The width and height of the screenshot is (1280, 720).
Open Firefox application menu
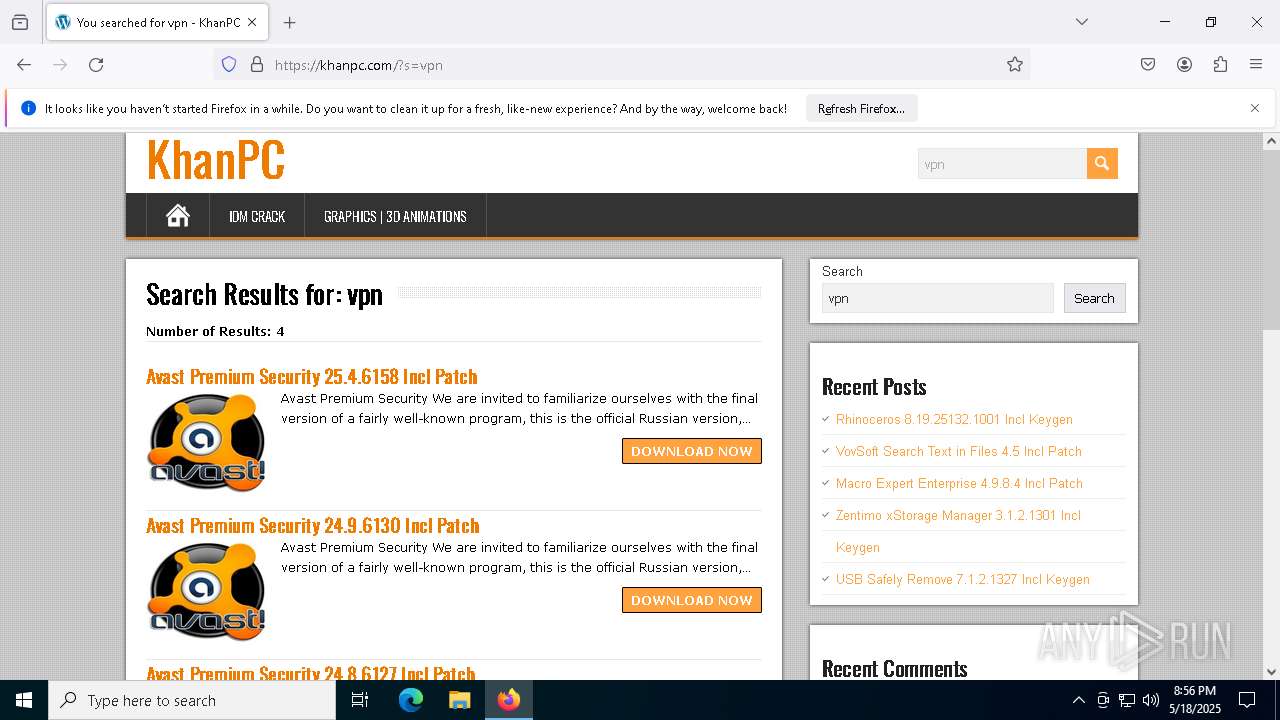pyautogui.click(x=1256, y=65)
